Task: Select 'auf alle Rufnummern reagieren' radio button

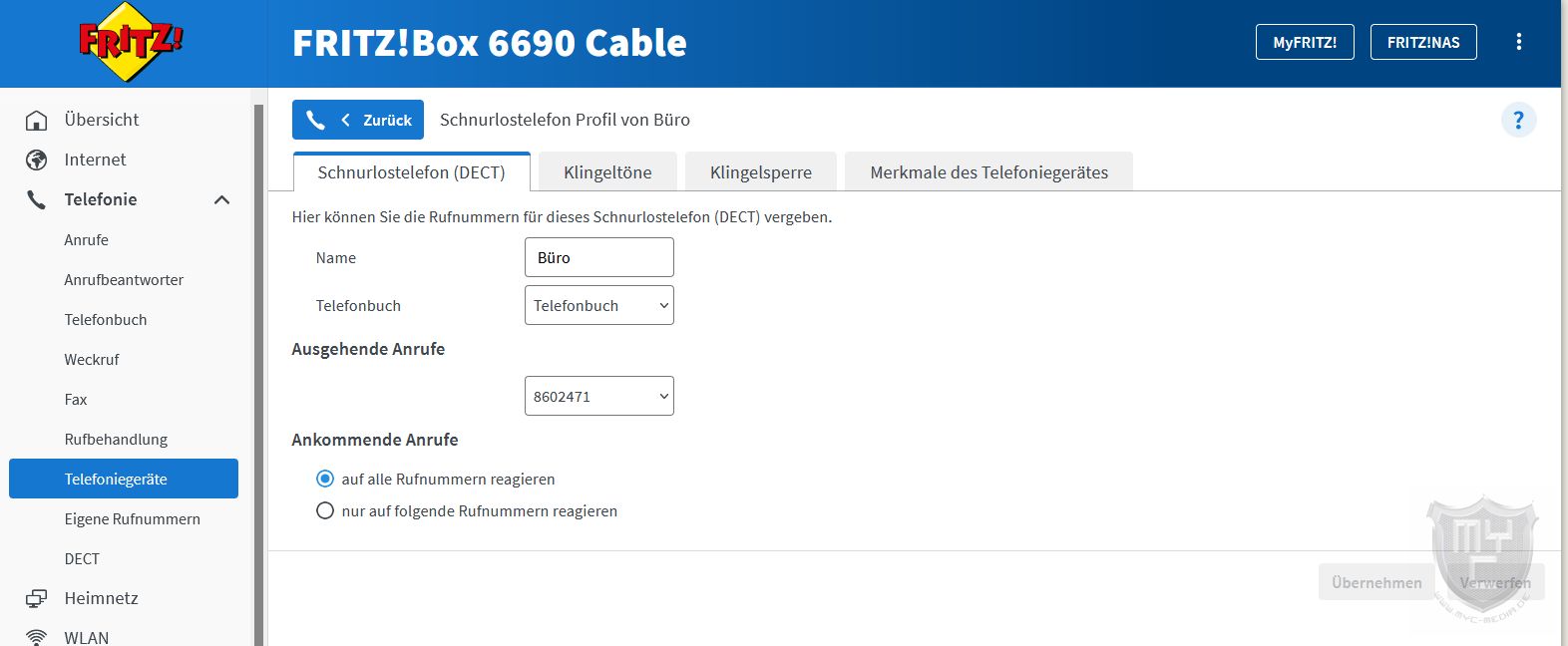Action: pyautogui.click(x=324, y=479)
